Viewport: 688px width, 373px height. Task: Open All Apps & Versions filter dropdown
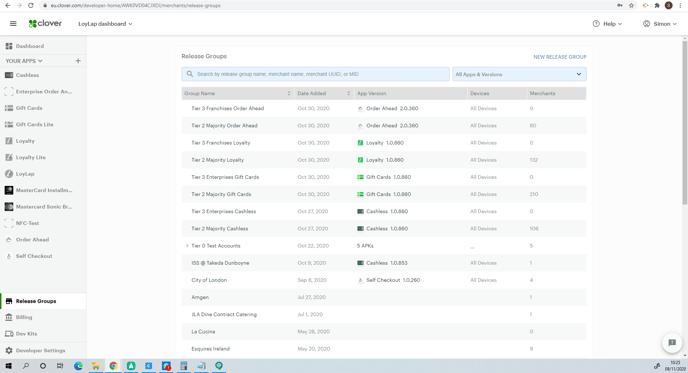tap(519, 74)
